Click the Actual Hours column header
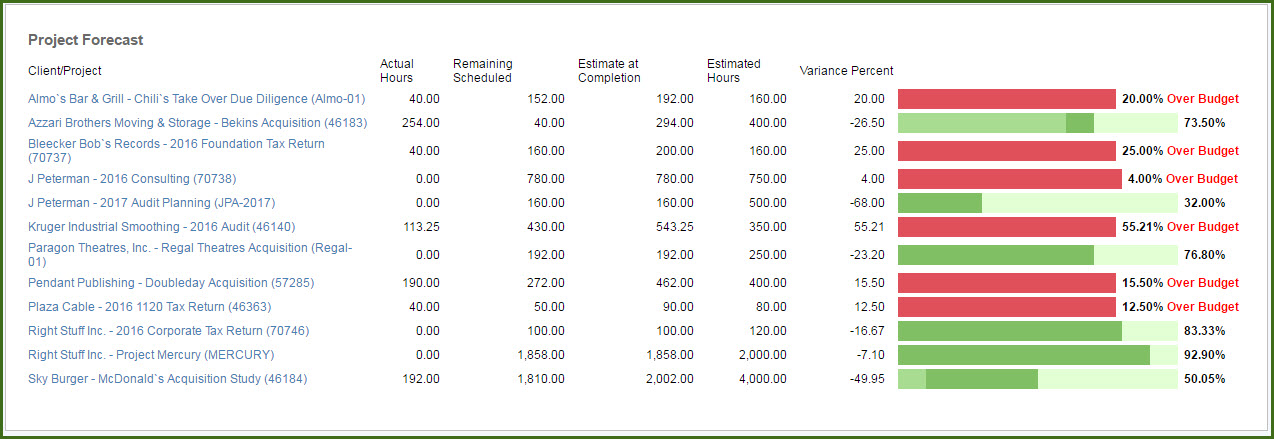Viewport: 1274px width, 439px height. (397, 71)
